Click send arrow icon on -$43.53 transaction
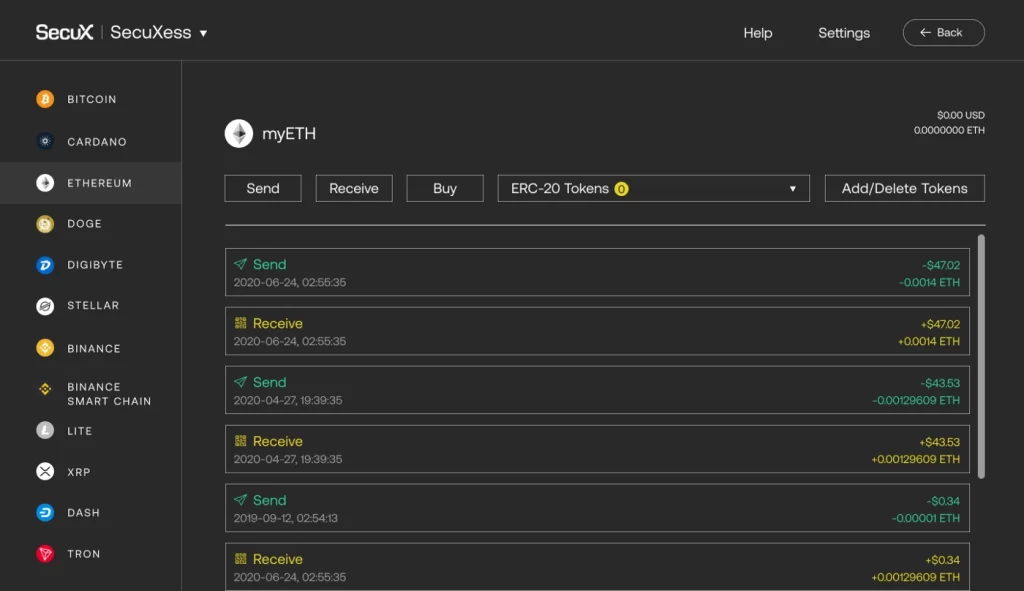The image size is (1024, 591). [240, 381]
